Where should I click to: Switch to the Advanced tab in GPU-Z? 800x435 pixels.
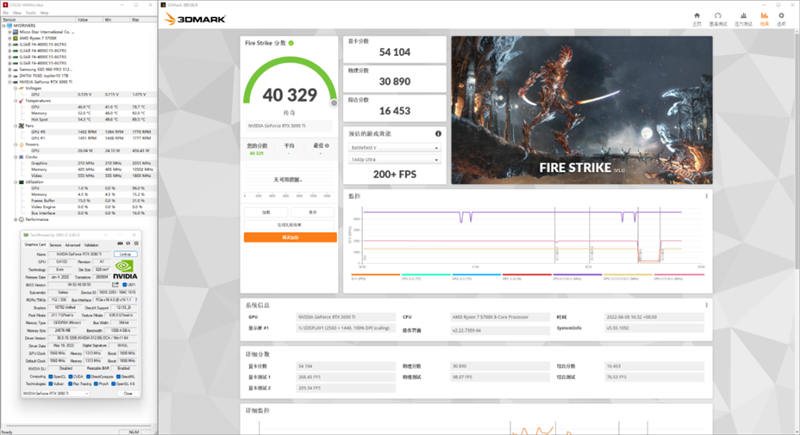coord(72,245)
